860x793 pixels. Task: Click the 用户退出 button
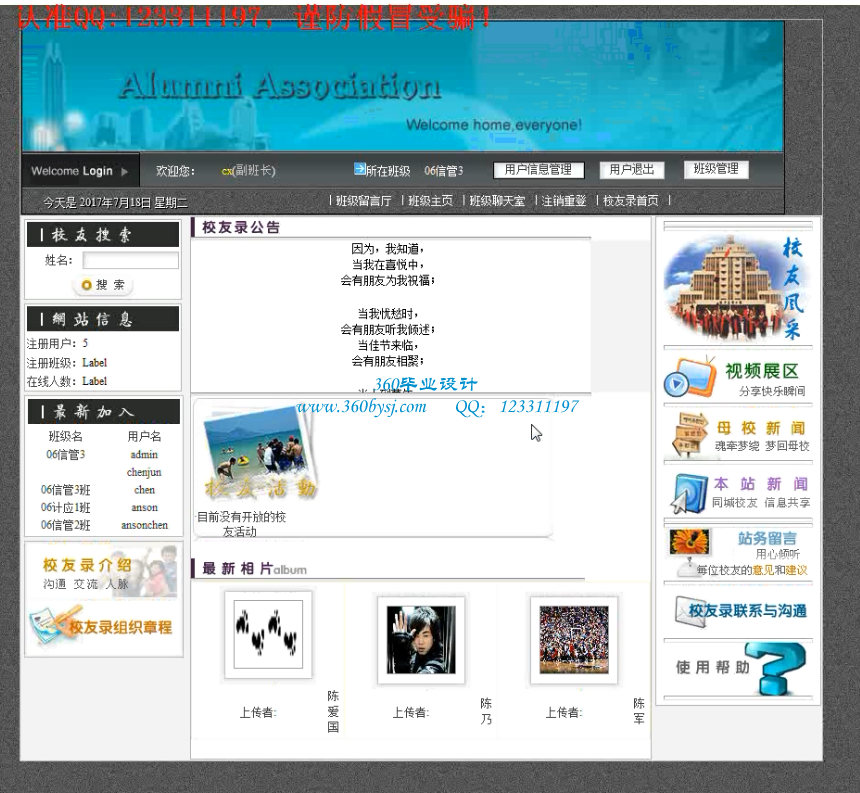tap(631, 169)
